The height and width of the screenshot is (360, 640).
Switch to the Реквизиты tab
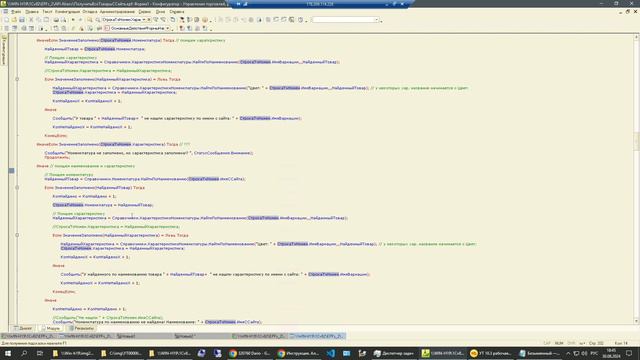pyautogui.click(x=81, y=328)
